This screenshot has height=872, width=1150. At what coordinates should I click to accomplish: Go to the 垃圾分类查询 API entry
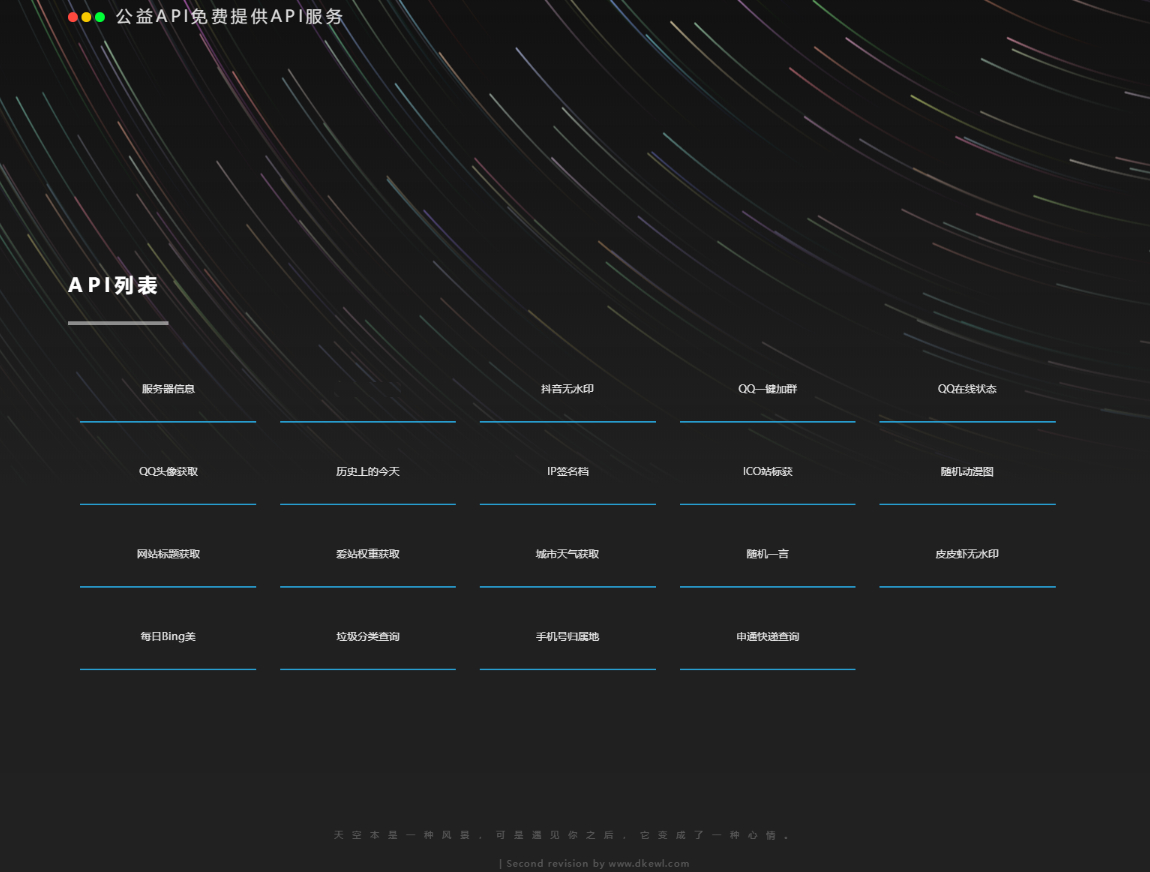368,637
